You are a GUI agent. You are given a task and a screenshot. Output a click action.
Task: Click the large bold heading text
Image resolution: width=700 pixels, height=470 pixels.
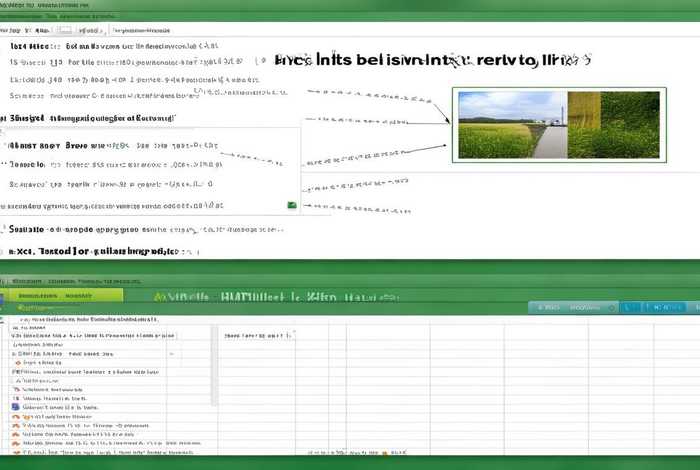tap(425, 62)
